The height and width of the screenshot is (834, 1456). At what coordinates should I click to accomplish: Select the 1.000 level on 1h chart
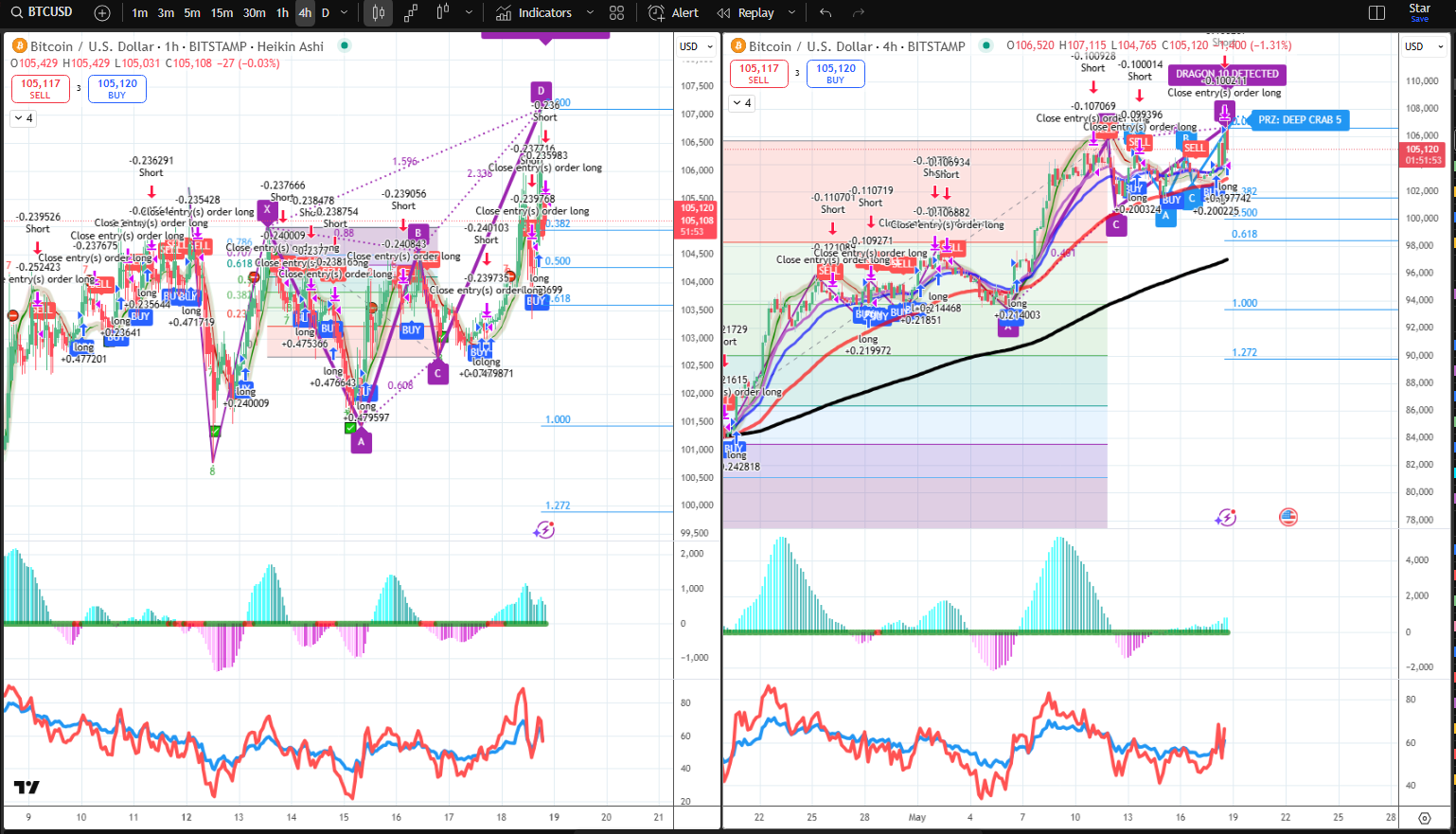[558, 419]
